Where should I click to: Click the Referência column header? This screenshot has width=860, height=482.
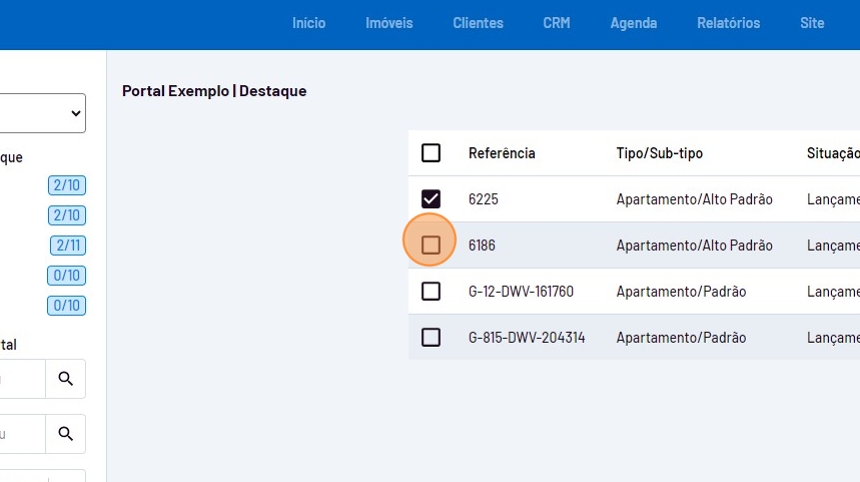(502, 153)
